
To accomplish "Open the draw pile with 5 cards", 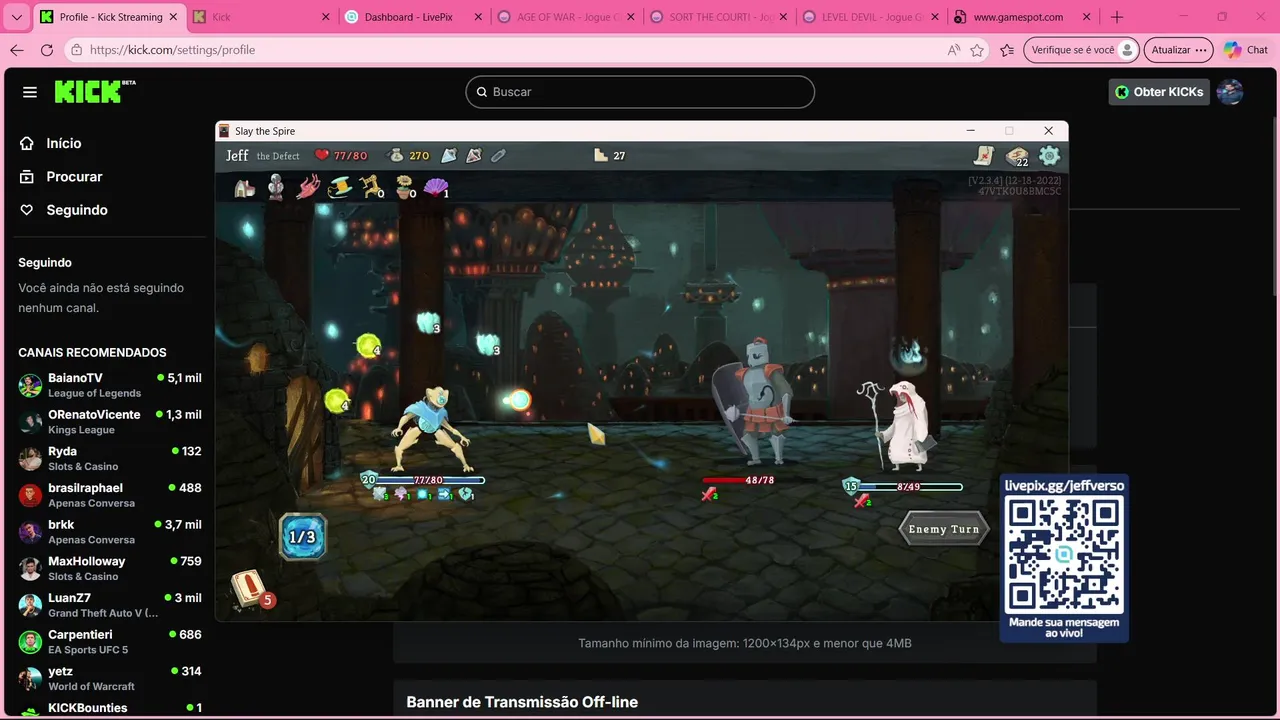I will pyautogui.click(x=250, y=590).
